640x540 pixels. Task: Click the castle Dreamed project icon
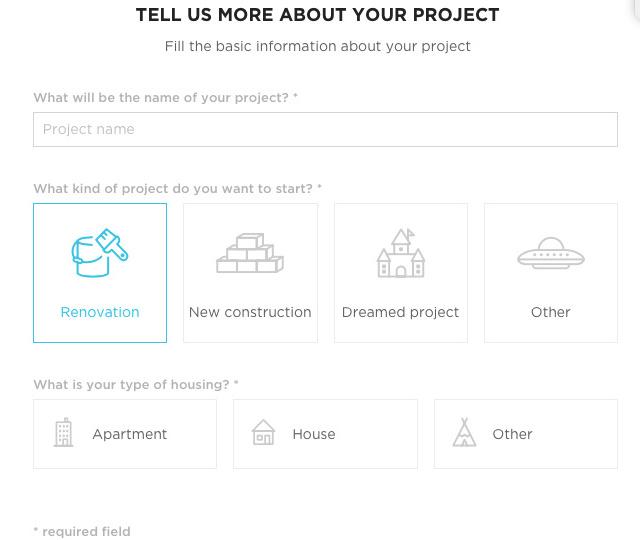[401, 253]
